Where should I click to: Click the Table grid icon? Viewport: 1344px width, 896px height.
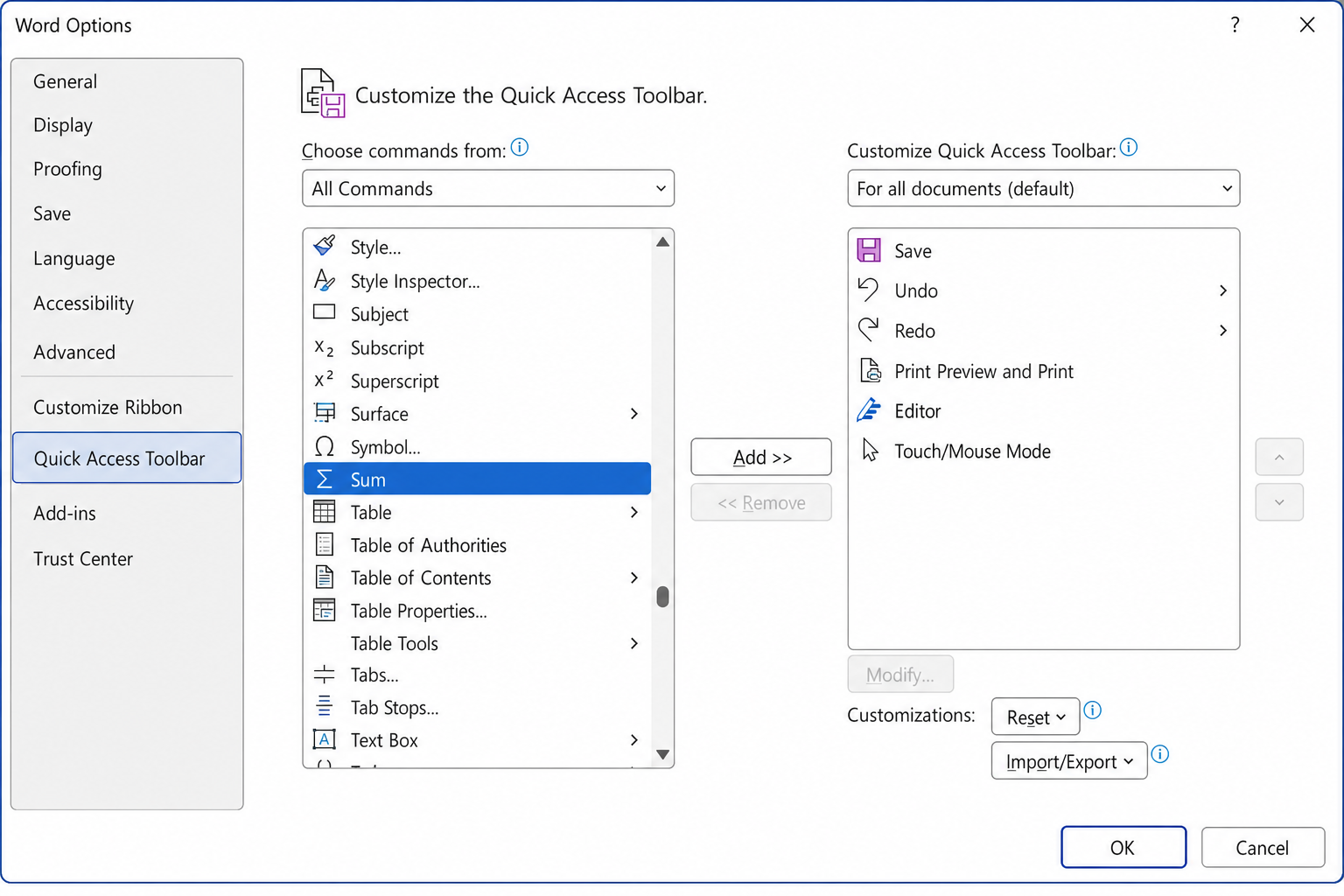(325, 512)
